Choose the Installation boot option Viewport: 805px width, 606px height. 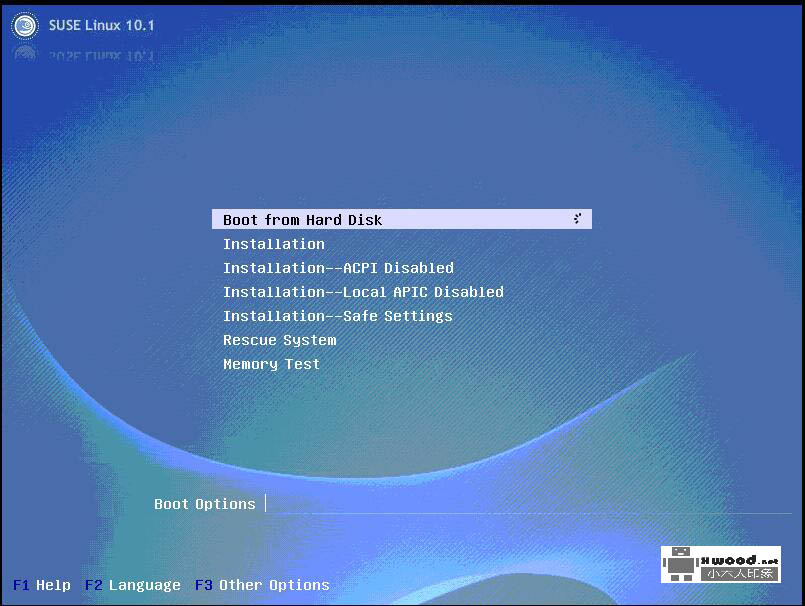click(273, 244)
